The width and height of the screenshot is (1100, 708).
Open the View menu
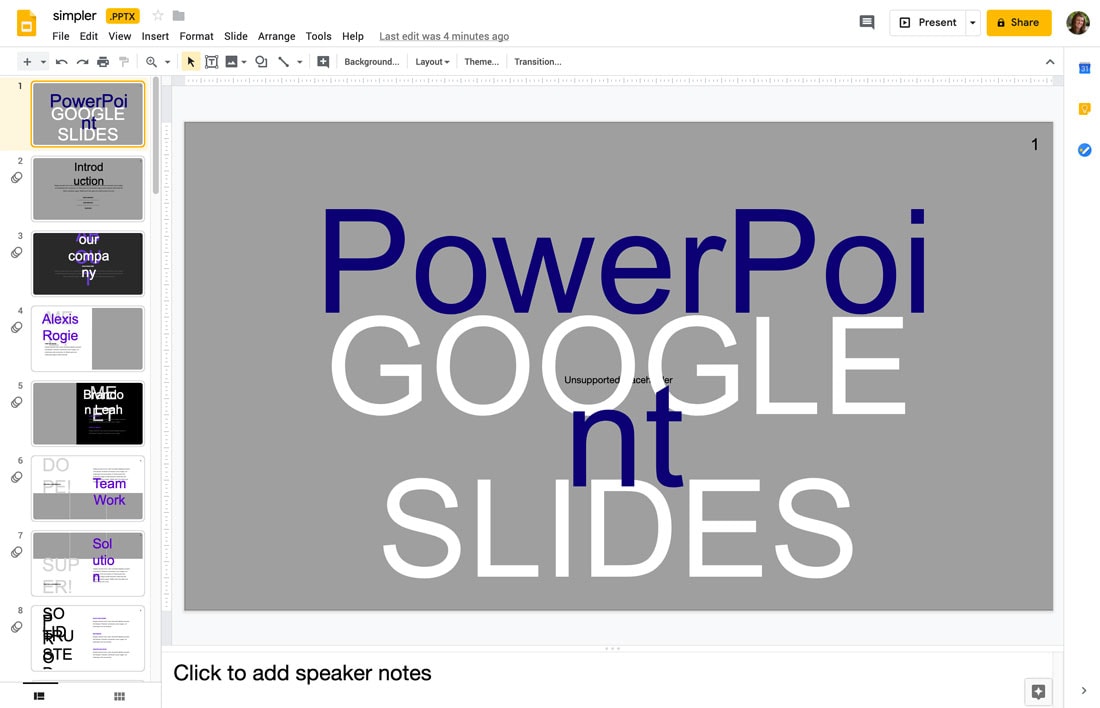tap(119, 36)
